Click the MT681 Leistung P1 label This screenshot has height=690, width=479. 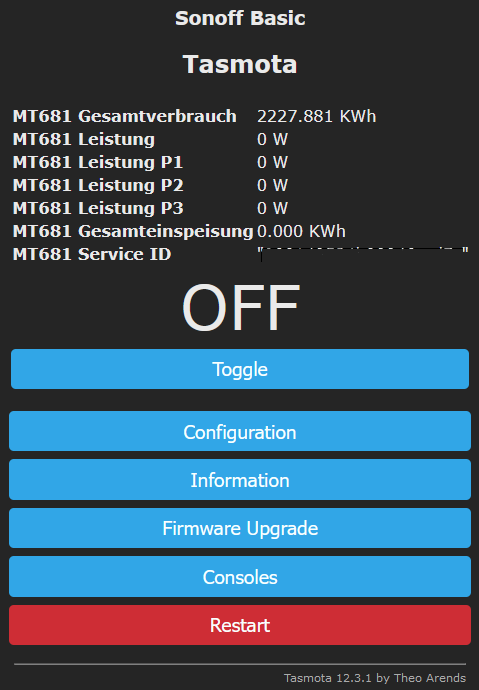98,162
